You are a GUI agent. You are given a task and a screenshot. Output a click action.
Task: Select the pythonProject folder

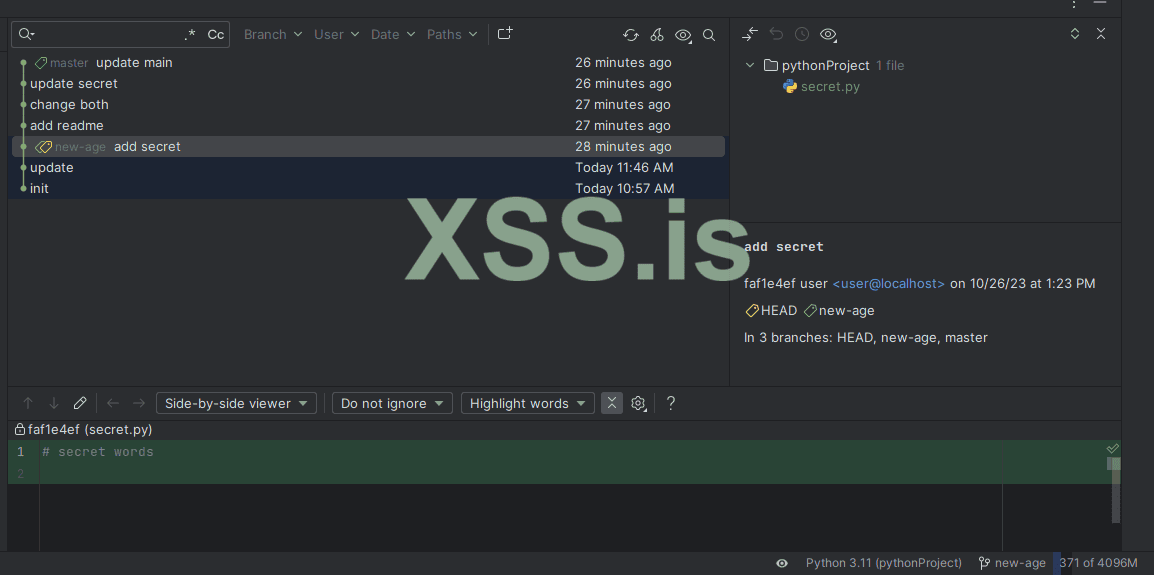[825, 66]
